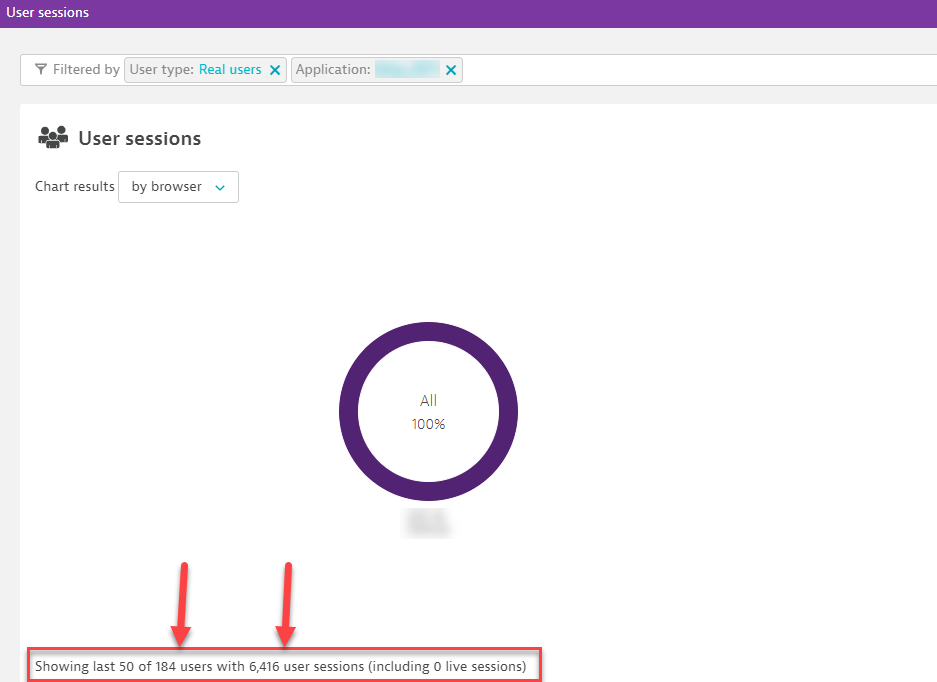This screenshot has height=682, width=937.
Task: Focus the empty filter input area
Action: tap(700, 70)
